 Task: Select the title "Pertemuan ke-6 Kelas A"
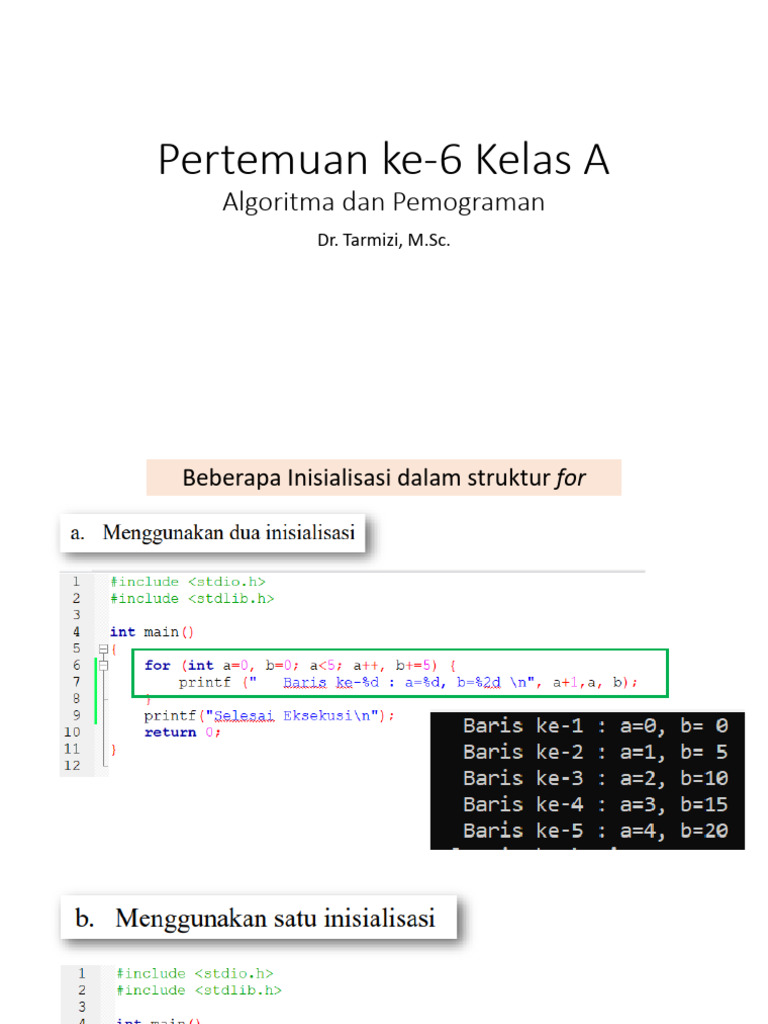coord(384,159)
